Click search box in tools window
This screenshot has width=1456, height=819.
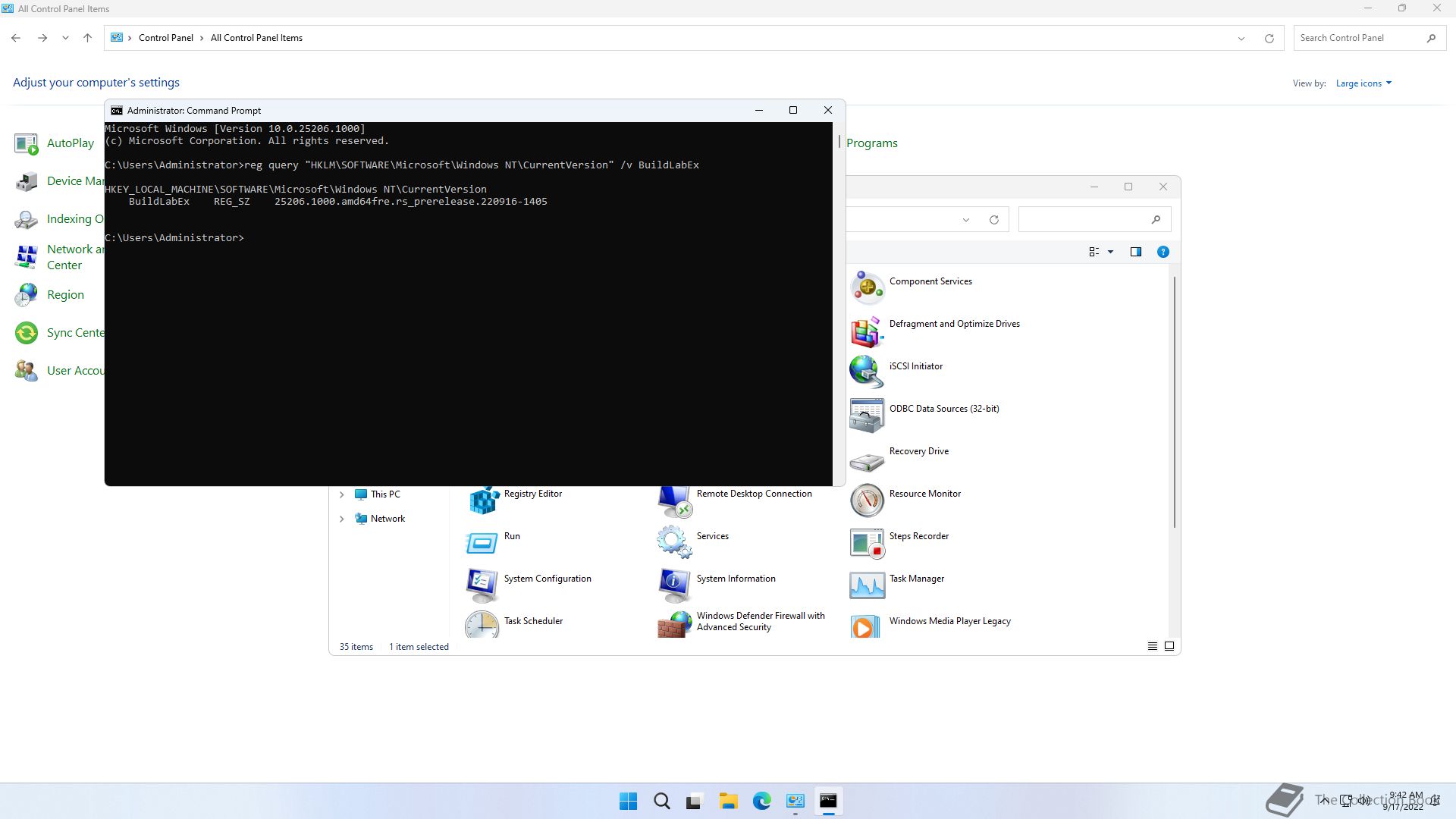pos(1094,220)
